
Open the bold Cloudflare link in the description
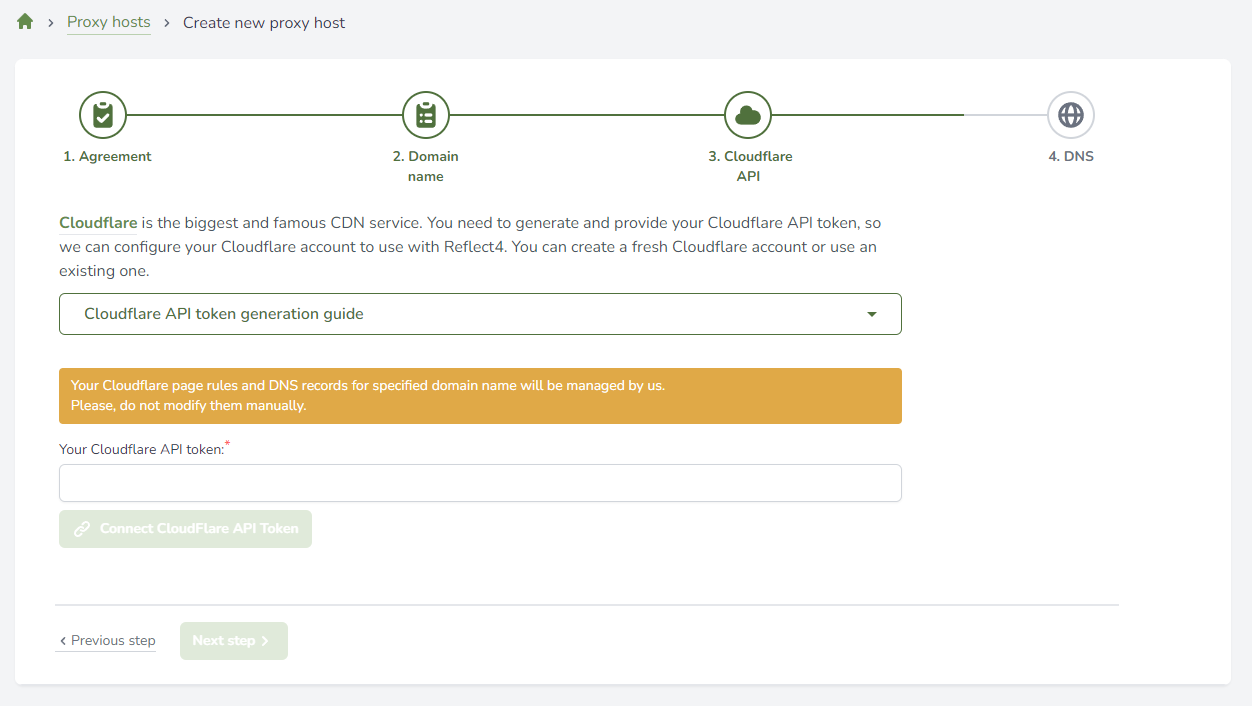click(x=98, y=223)
